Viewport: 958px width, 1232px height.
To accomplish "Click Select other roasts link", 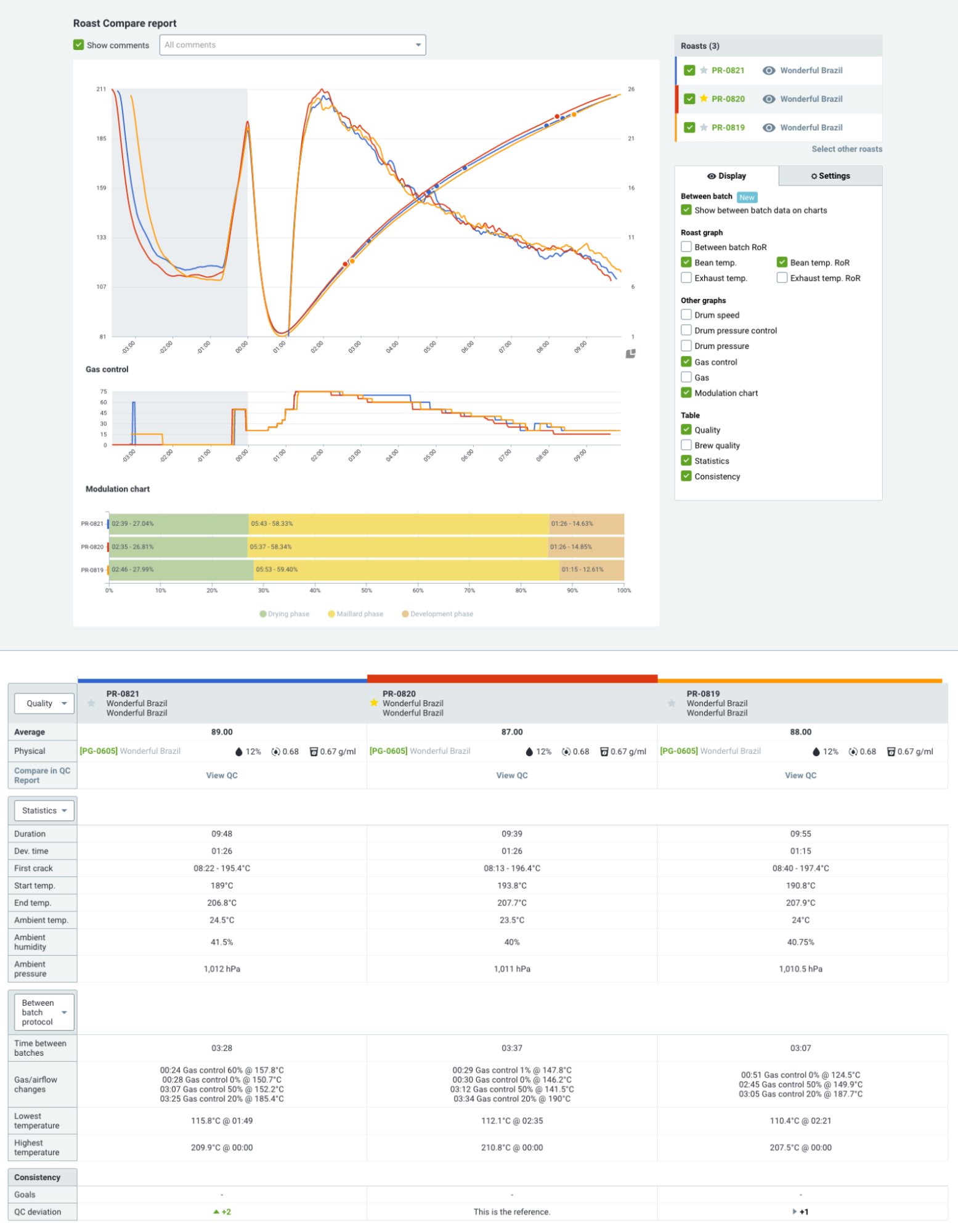I will point(846,149).
